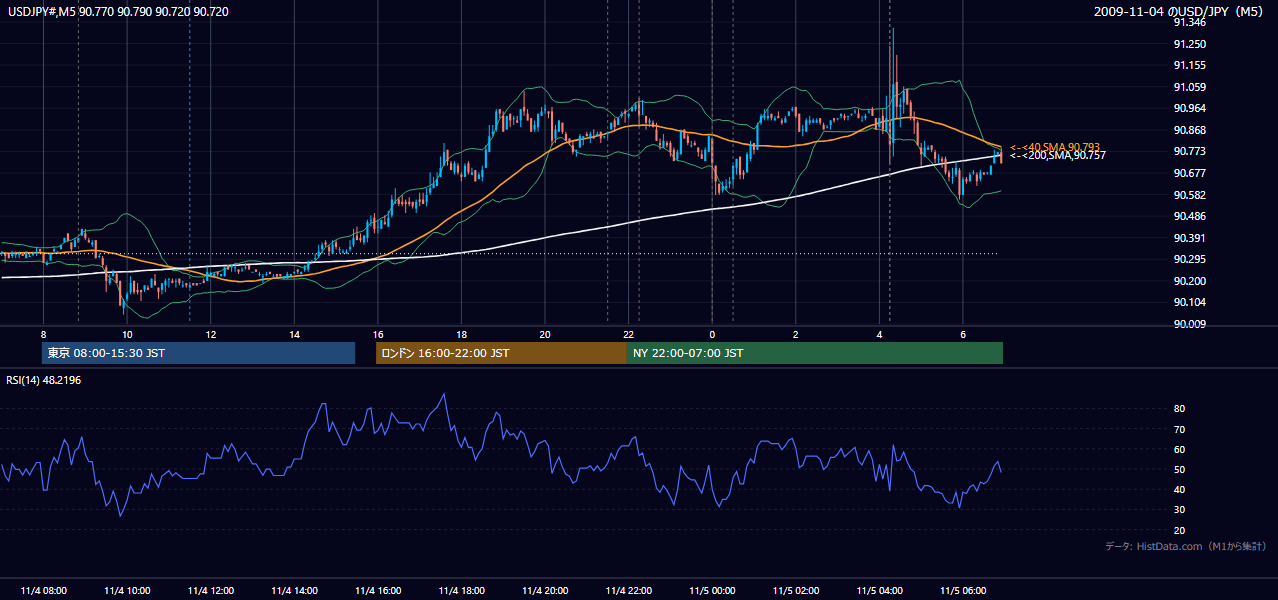The image size is (1278, 600).
Task: Click the London 16:00-22:00 JST session bar
Action: coord(501,353)
